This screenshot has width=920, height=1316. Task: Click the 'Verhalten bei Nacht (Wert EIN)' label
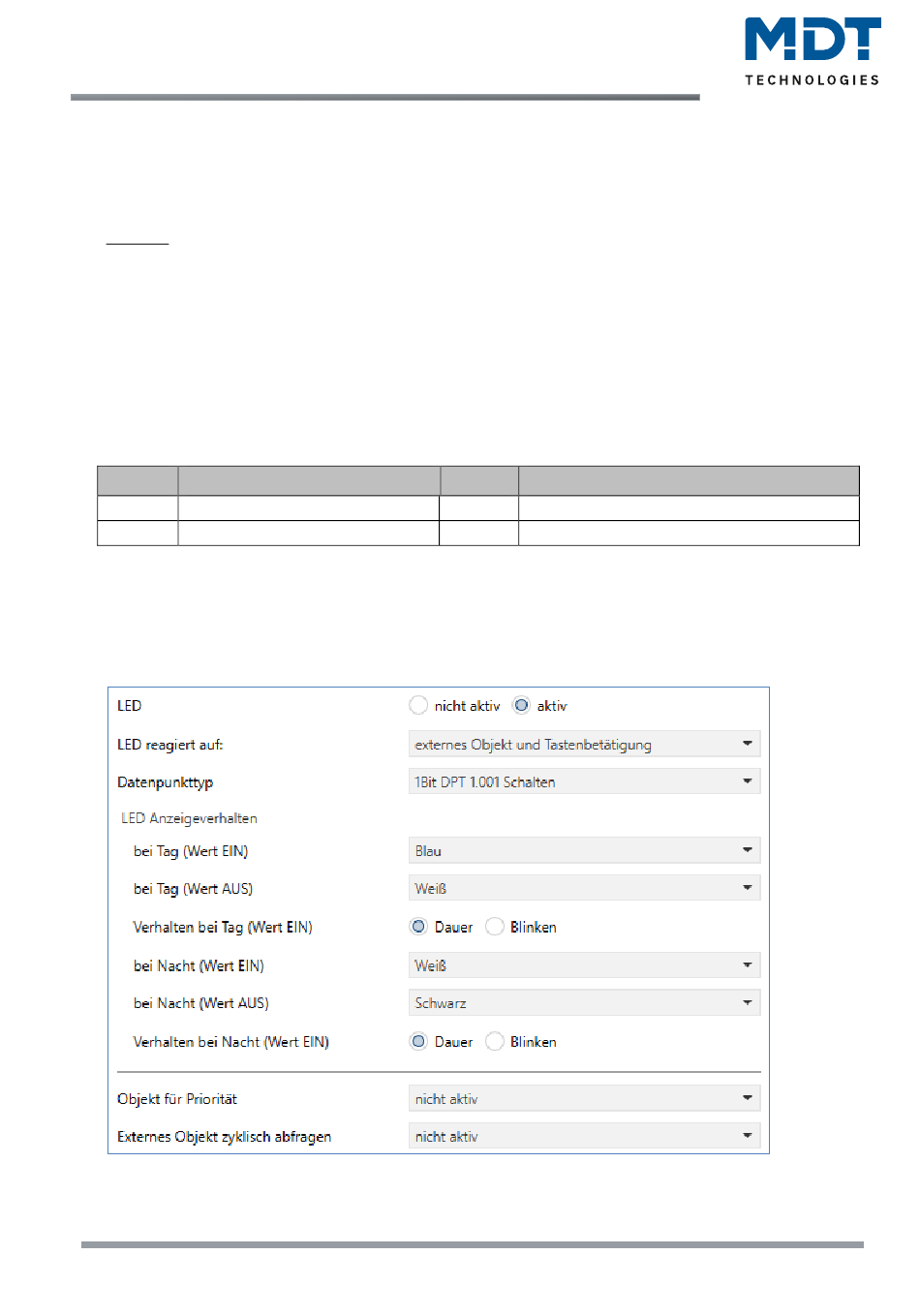[231, 1042]
